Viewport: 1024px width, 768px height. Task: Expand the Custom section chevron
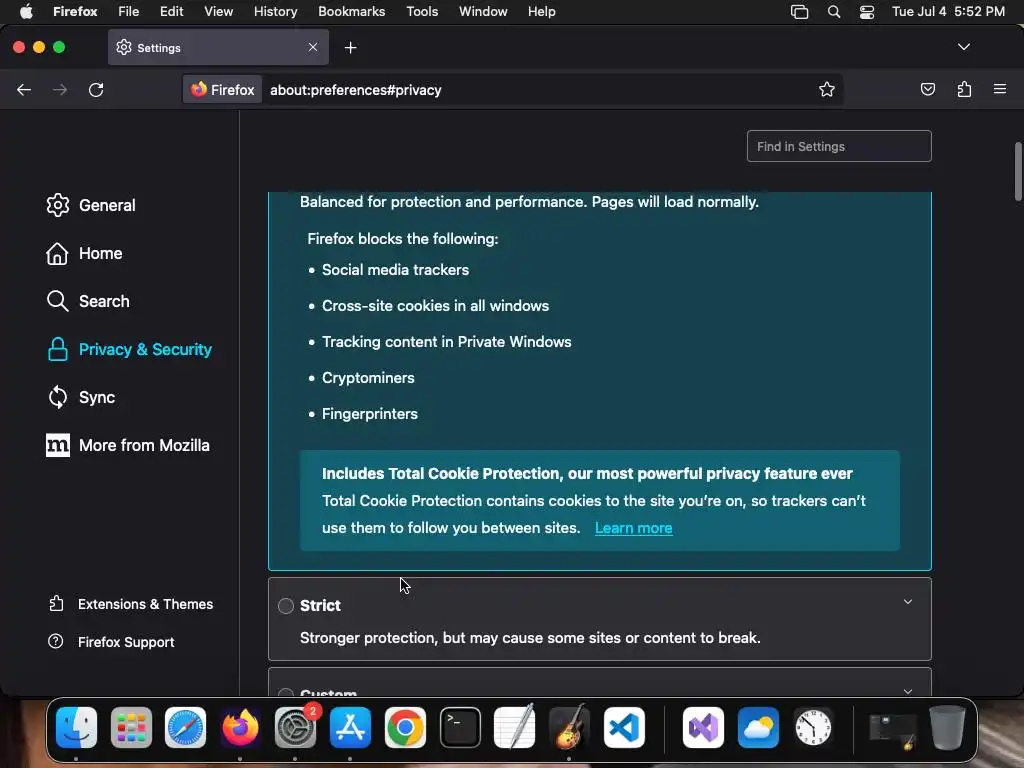point(908,691)
